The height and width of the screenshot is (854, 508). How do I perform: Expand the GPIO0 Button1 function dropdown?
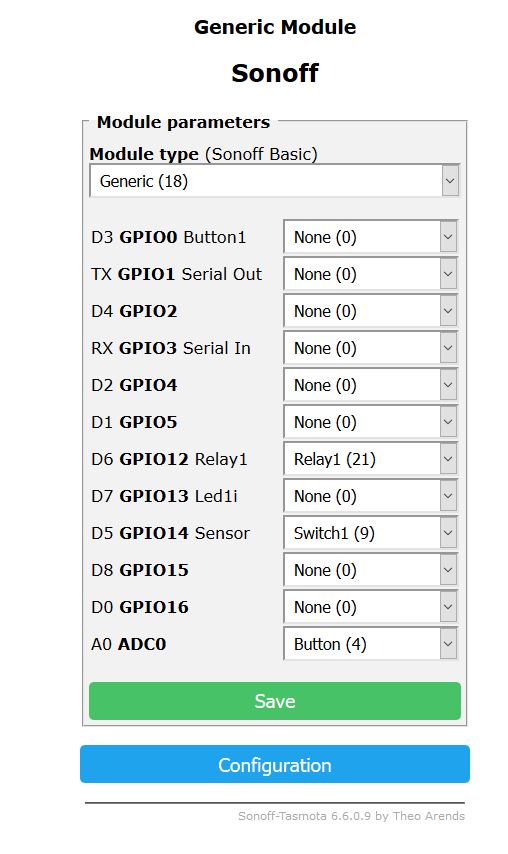coord(370,237)
